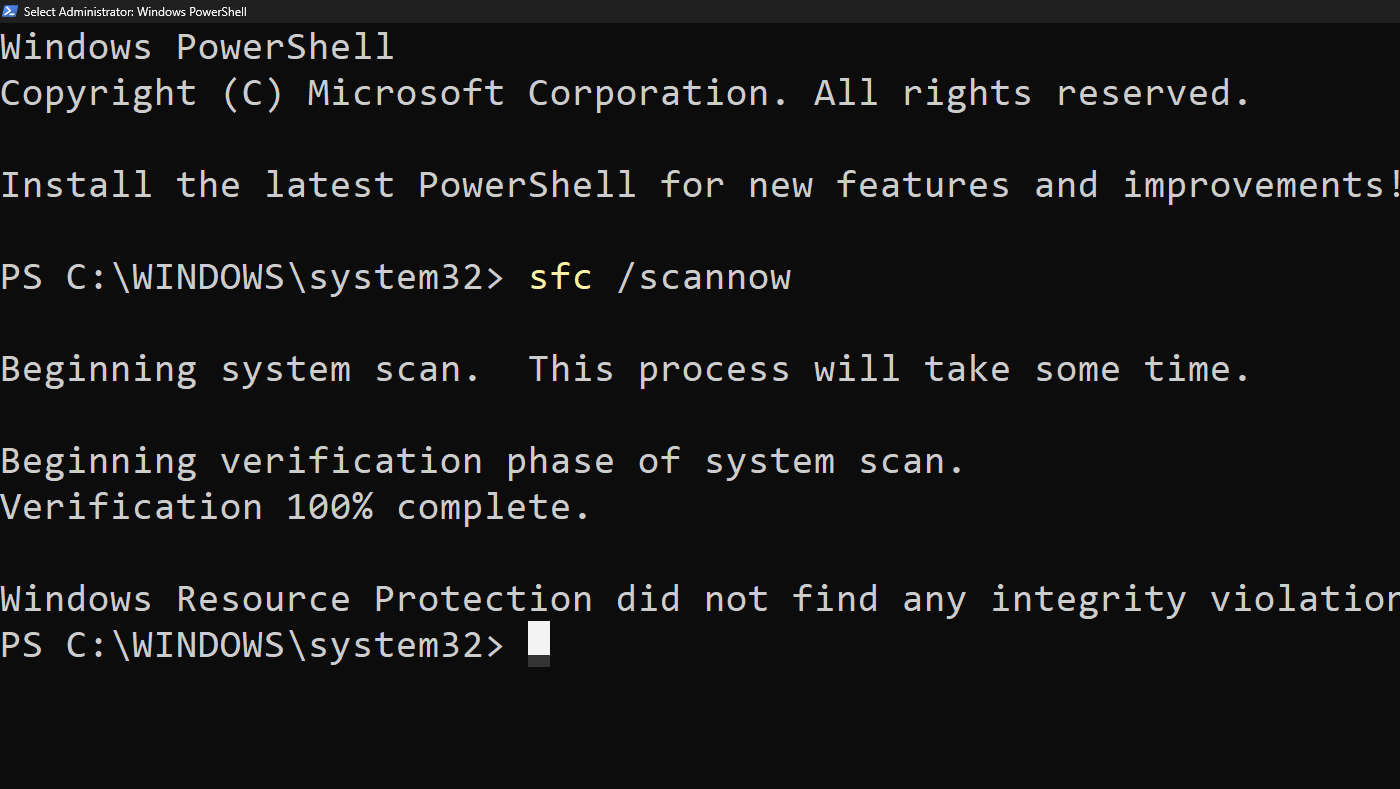The height and width of the screenshot is (789, 1400).
Task: Click the empty console area below prompt
Action: click(x=700, y=730)
